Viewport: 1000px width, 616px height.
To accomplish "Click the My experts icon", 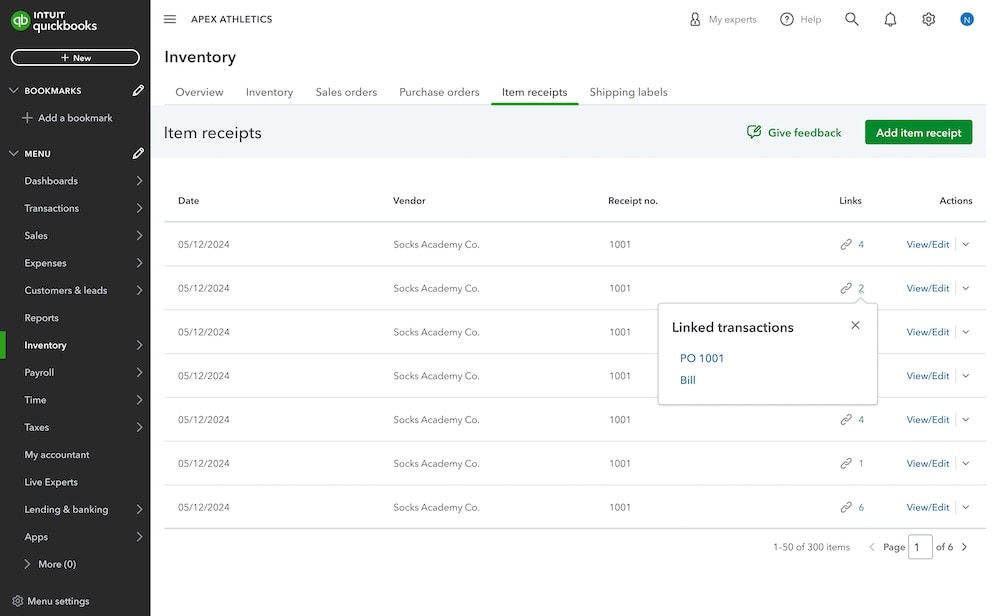I will click(695, 18).
